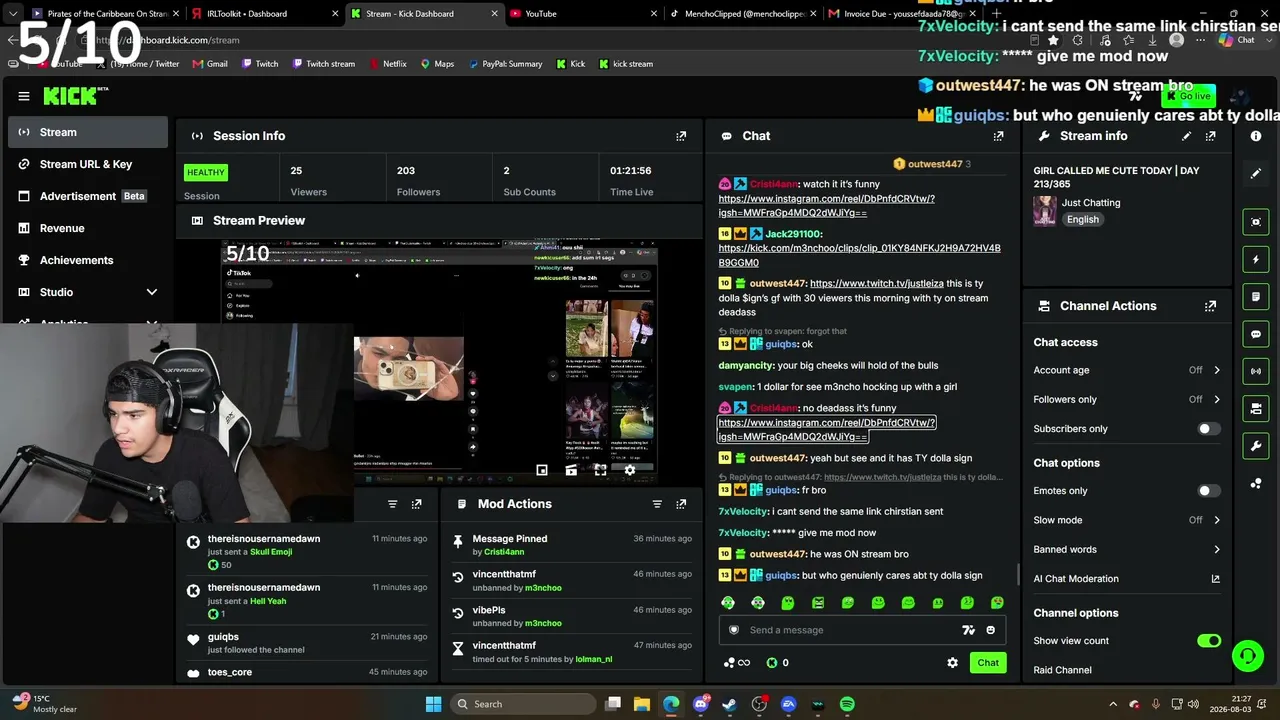
Task: Pop out the Chat panel
Action: [998, 136]
